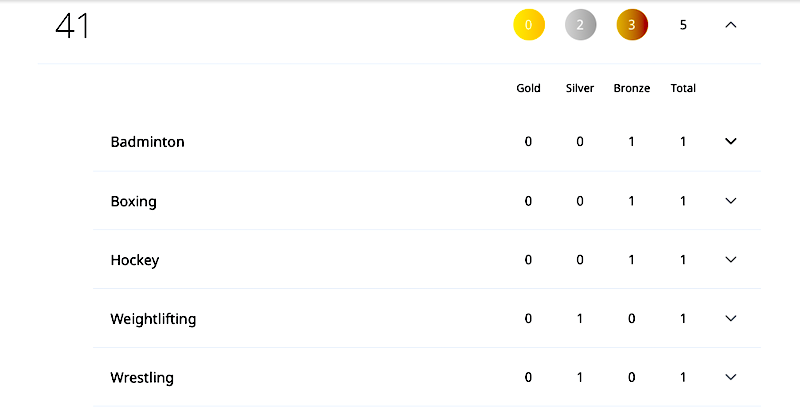
Task: Select the Wrestling sport name
Action: [x=142, y=378]
